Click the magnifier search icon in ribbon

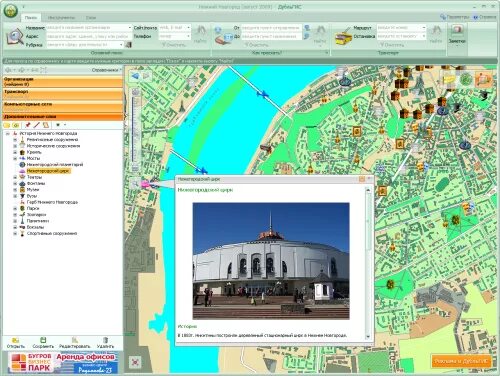click(x=14, y=37)
